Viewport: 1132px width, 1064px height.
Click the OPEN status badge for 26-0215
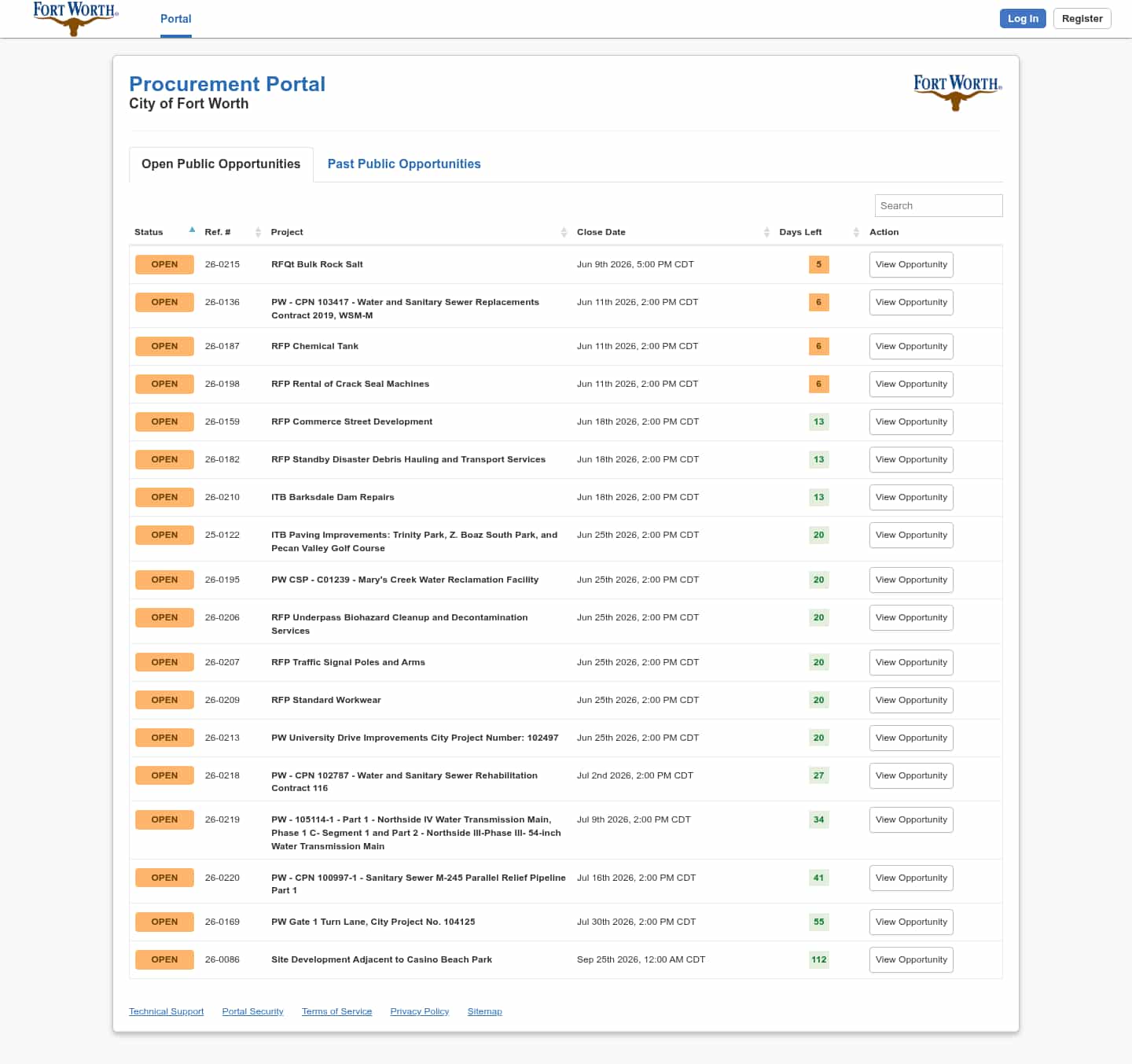164,264
